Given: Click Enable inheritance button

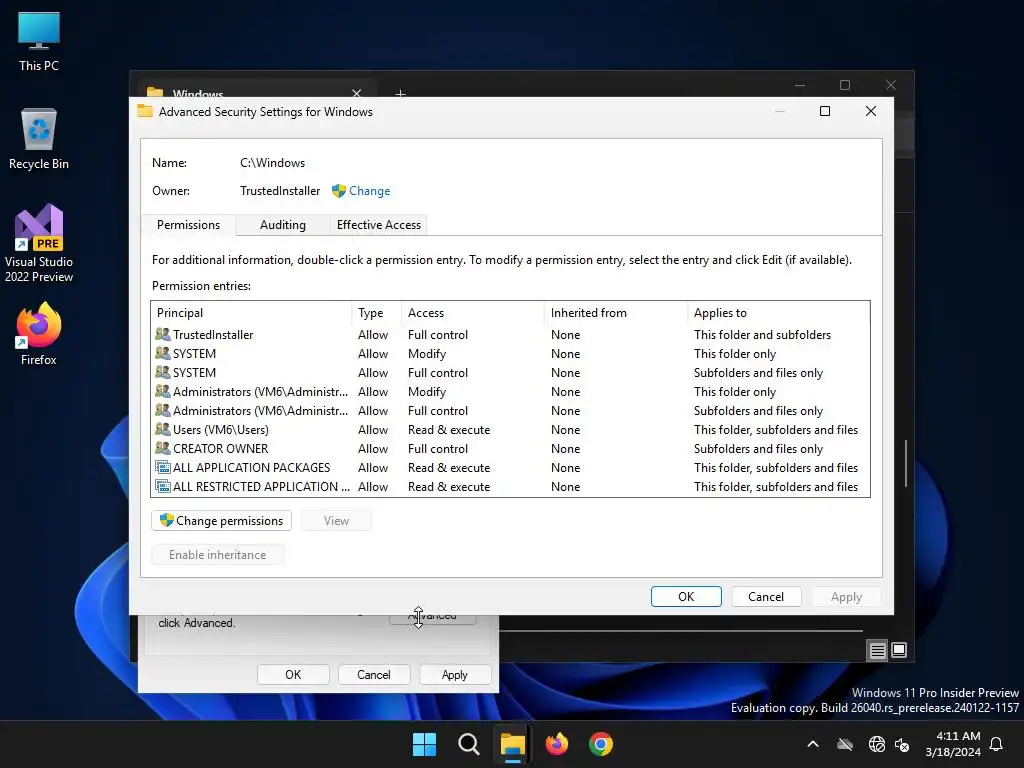Looking at the screenshot, I should tap(217, 554).
